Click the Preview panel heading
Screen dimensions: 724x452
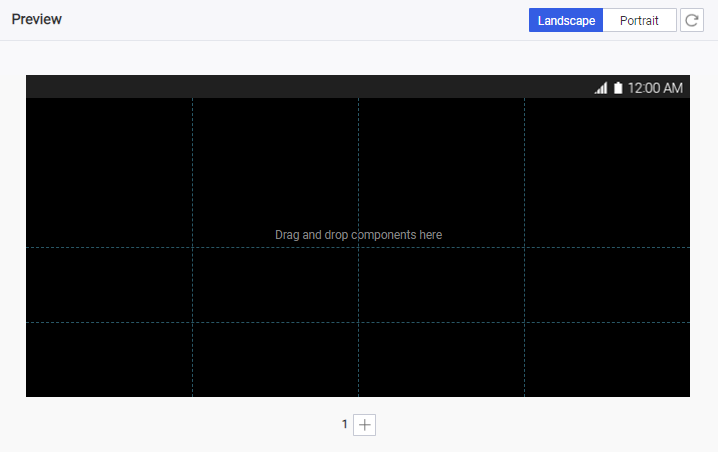[x=37, y=19]
